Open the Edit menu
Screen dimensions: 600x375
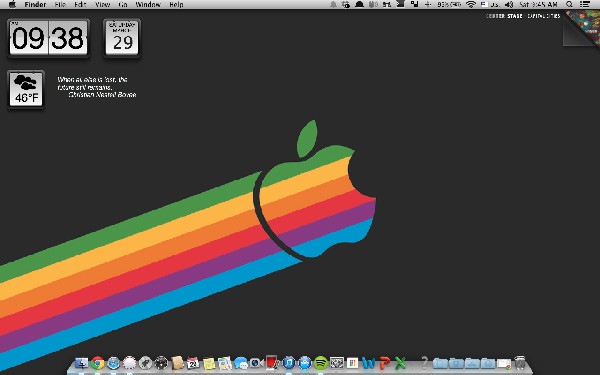click(x=80, y=5)
